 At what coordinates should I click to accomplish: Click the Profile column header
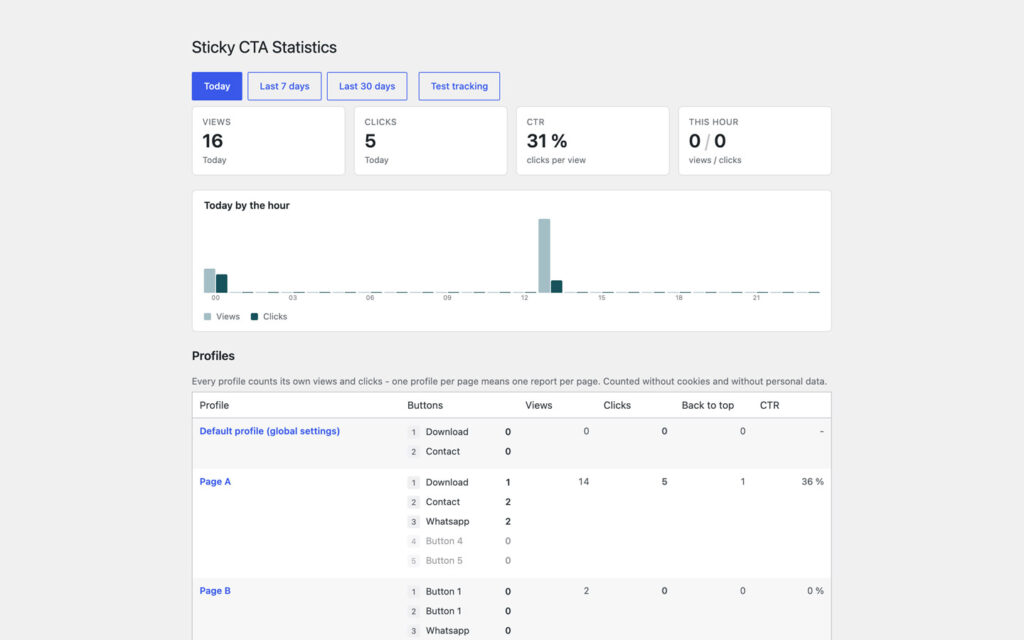[214, 405]
